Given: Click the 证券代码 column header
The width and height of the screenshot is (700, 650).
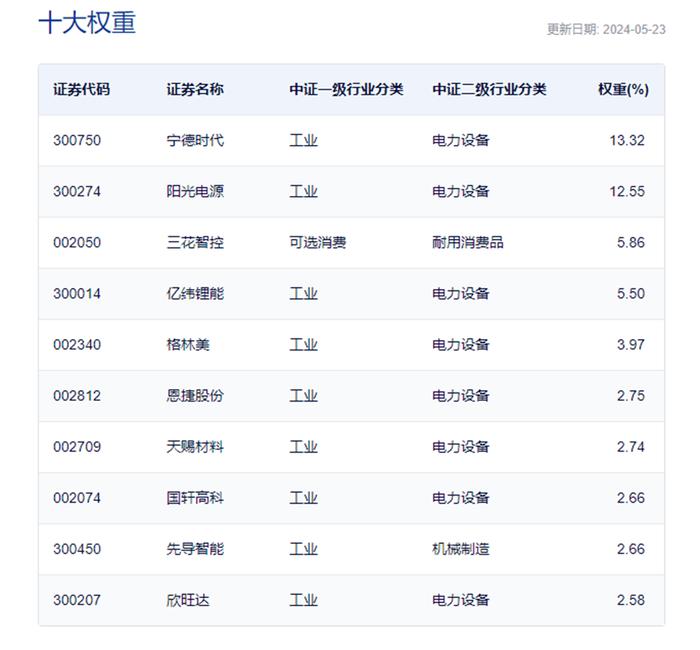Looking at the screenshot, I should point(82,89).
